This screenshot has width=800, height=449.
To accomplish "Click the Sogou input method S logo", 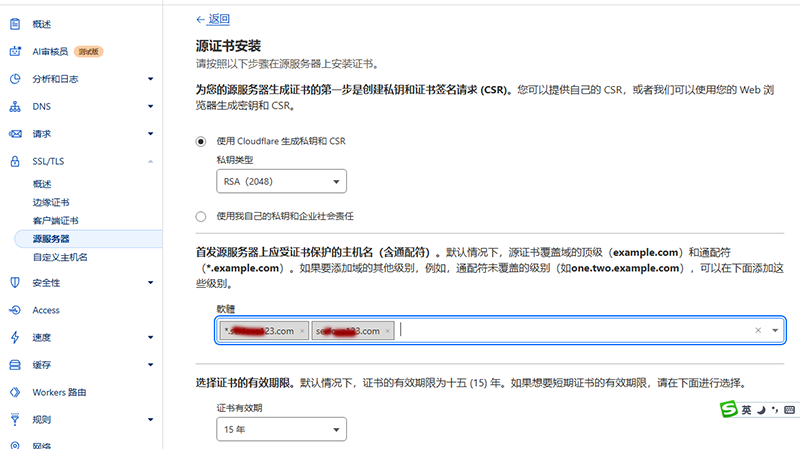I will pos(728,410).
